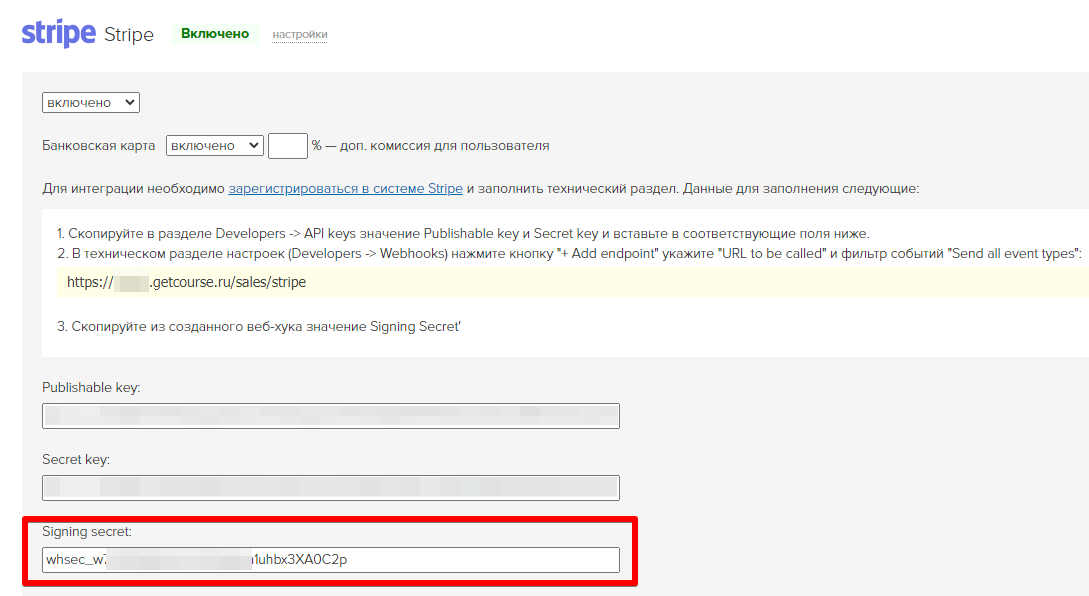The image size is (1089, 596).
Task: Click the Включено status badge
Action: pyautogui.click(x=215, y=33)
